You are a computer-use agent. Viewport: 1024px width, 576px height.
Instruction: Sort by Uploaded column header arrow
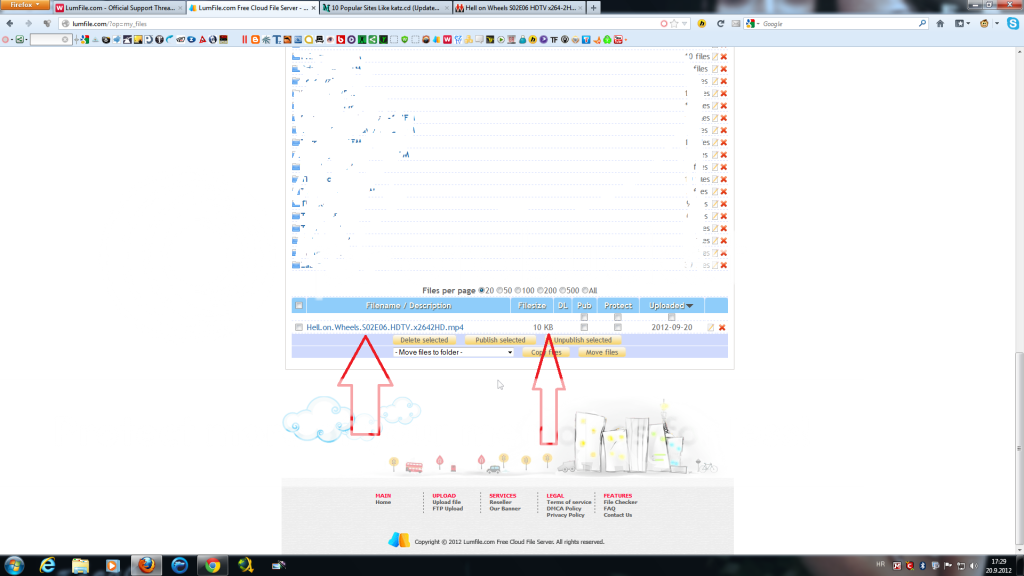point(688,305)
